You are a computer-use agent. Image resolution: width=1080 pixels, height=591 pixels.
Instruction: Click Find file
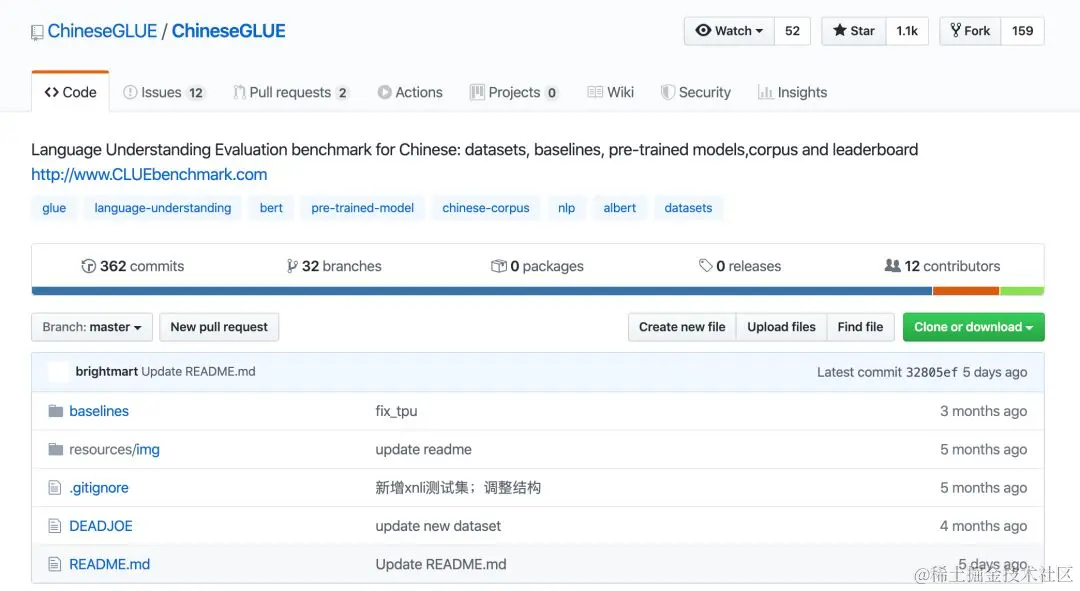pos(860,326)
